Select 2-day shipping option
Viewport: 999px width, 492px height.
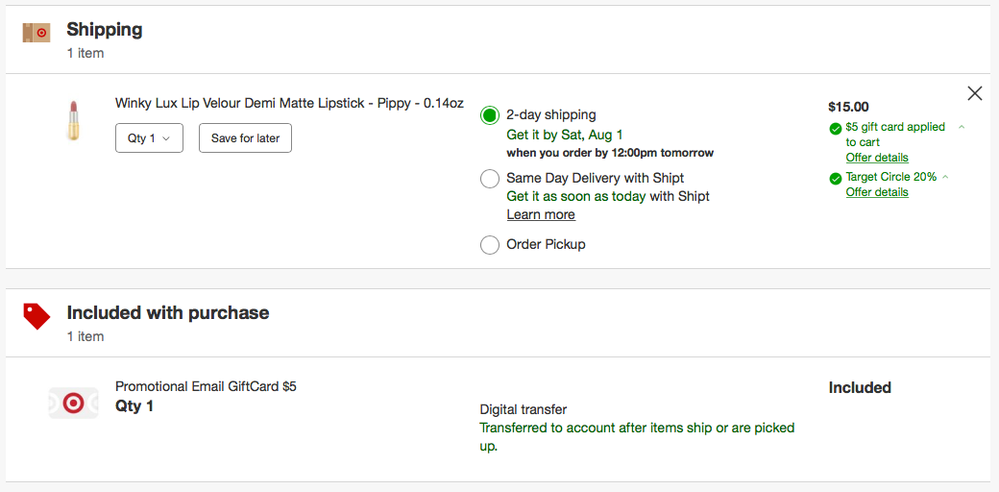[x=489, y=115]
